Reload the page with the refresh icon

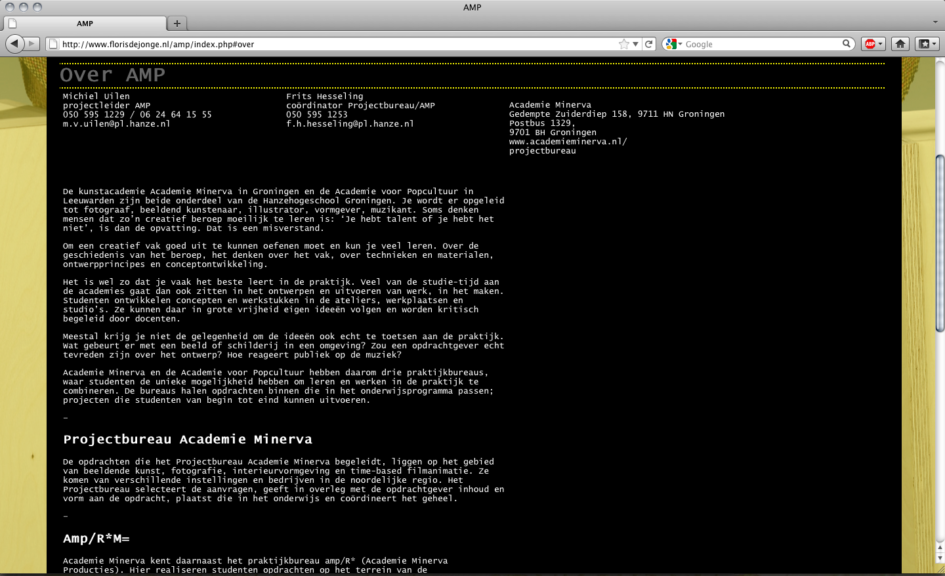(x=649, y=44)
